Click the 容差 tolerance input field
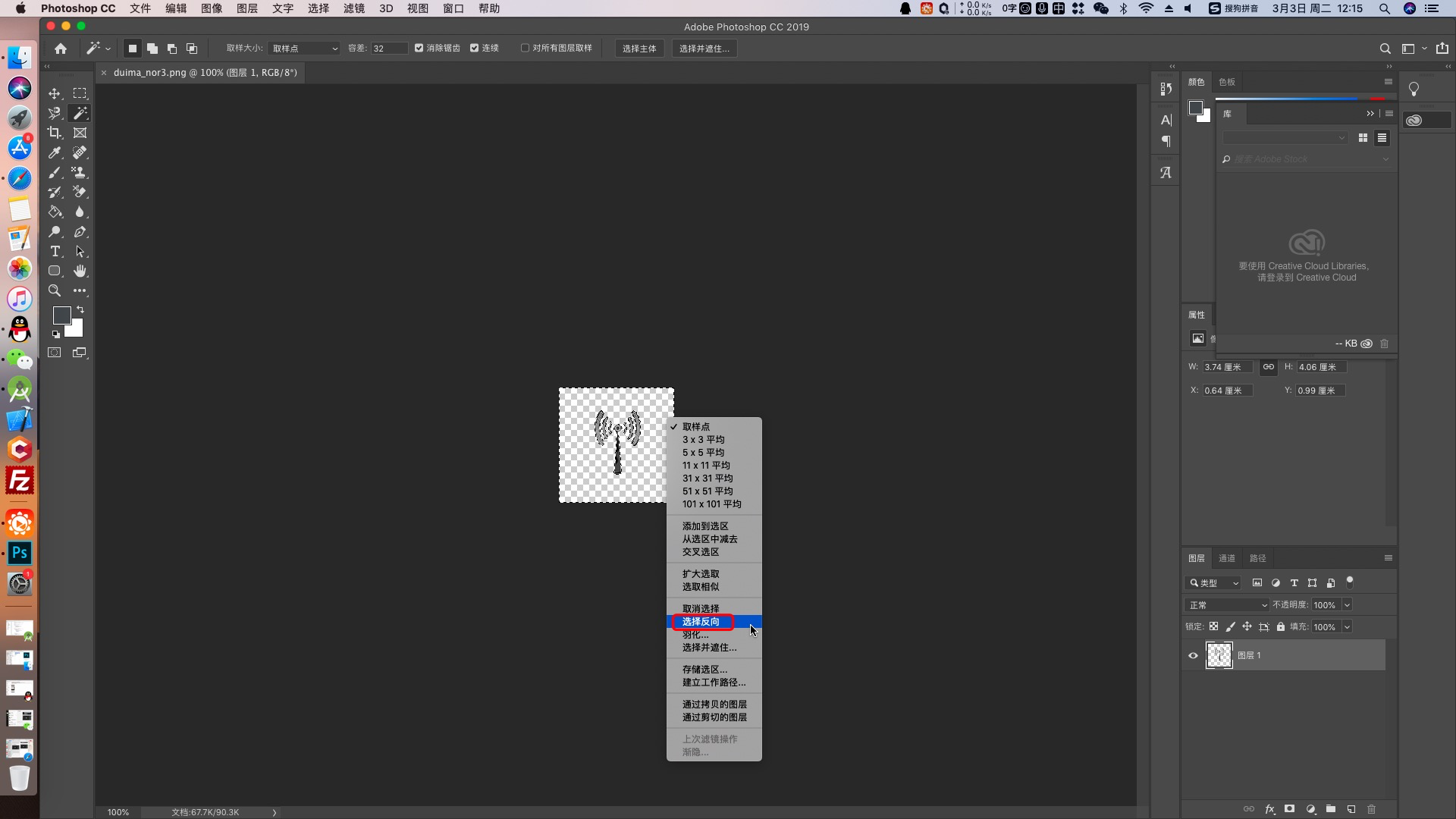The image size is (1456, 819). pos(389,49)
